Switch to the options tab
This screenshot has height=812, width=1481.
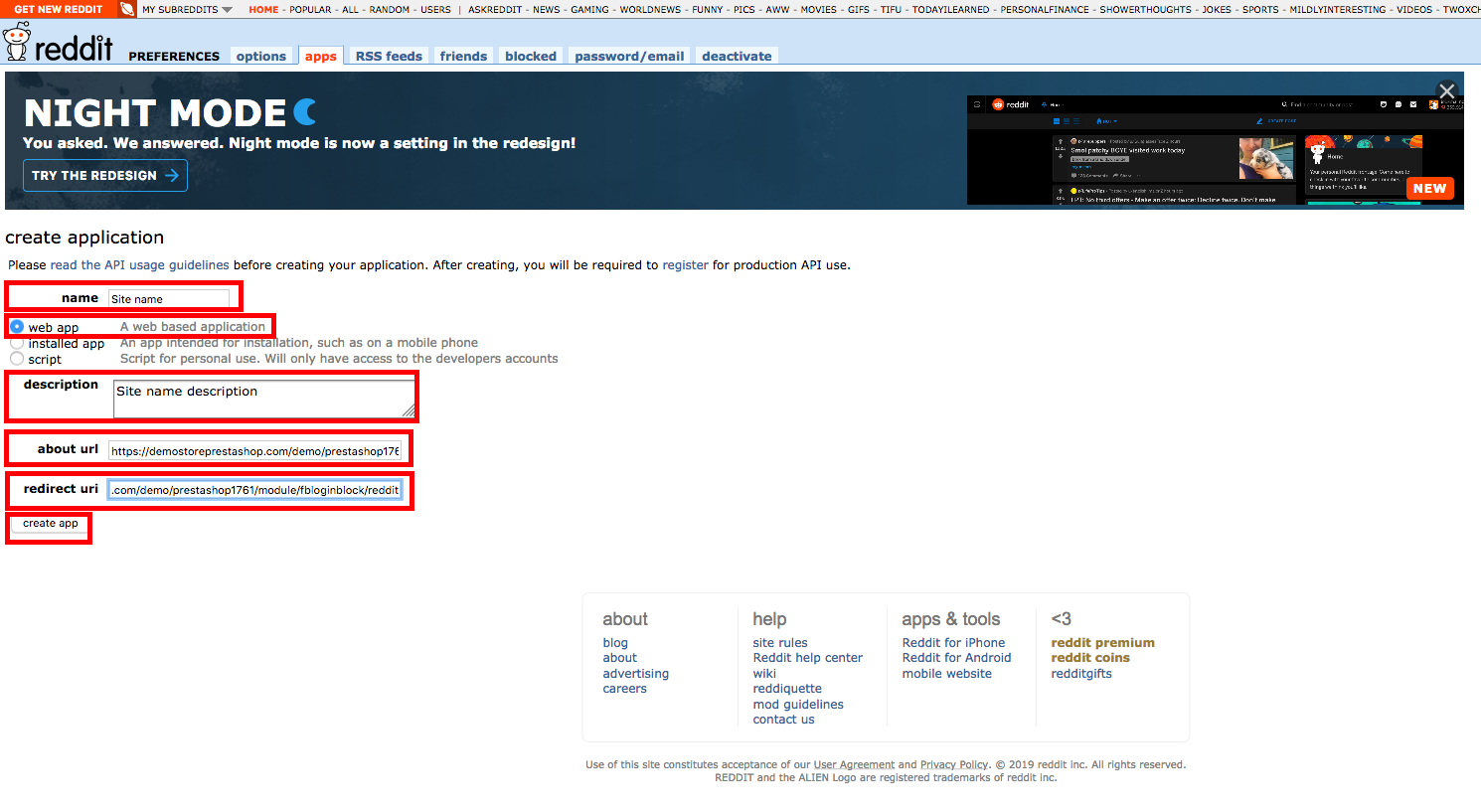[x=261, y=56]
